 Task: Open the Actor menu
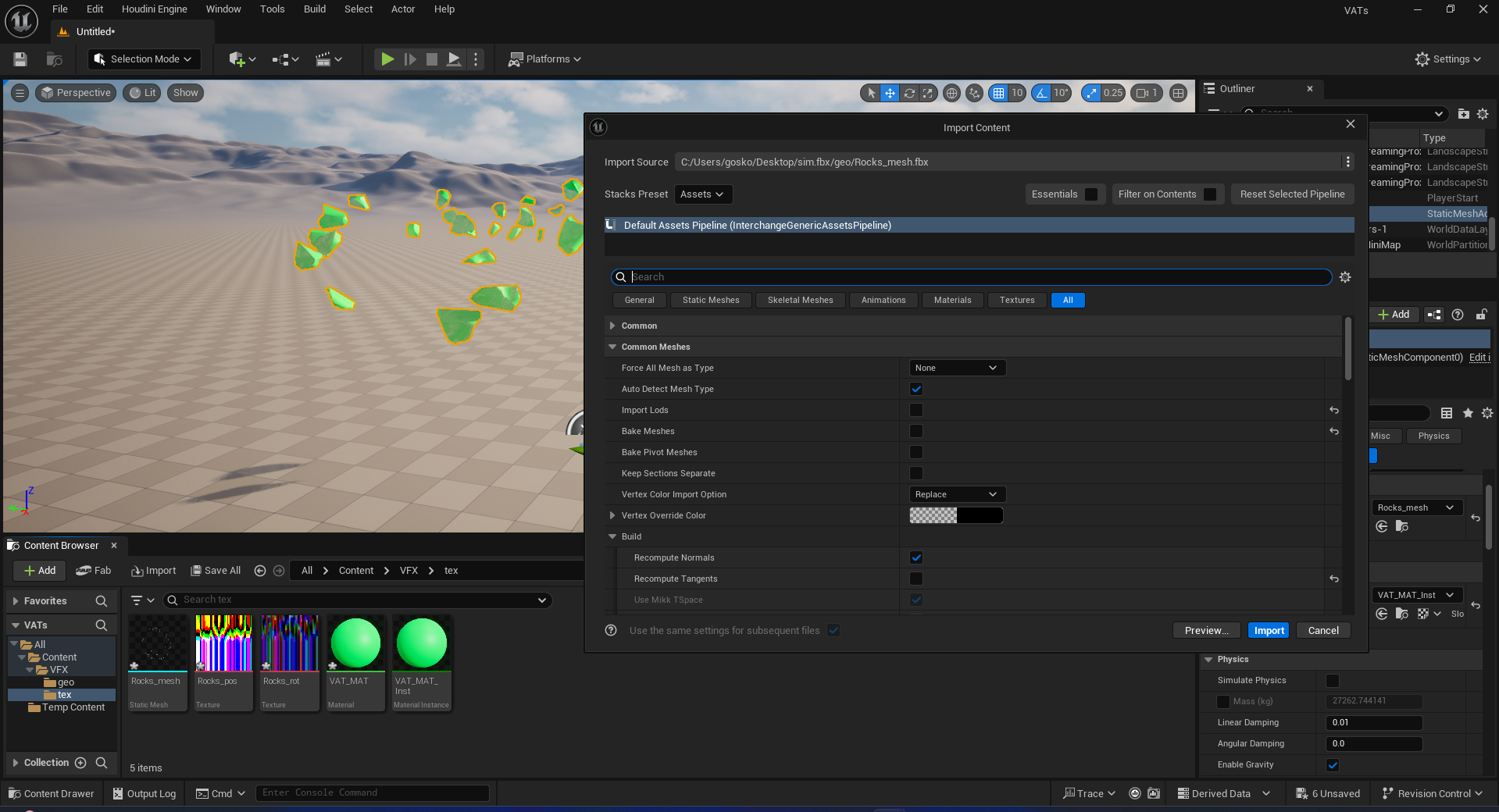(x=403, y=9)
